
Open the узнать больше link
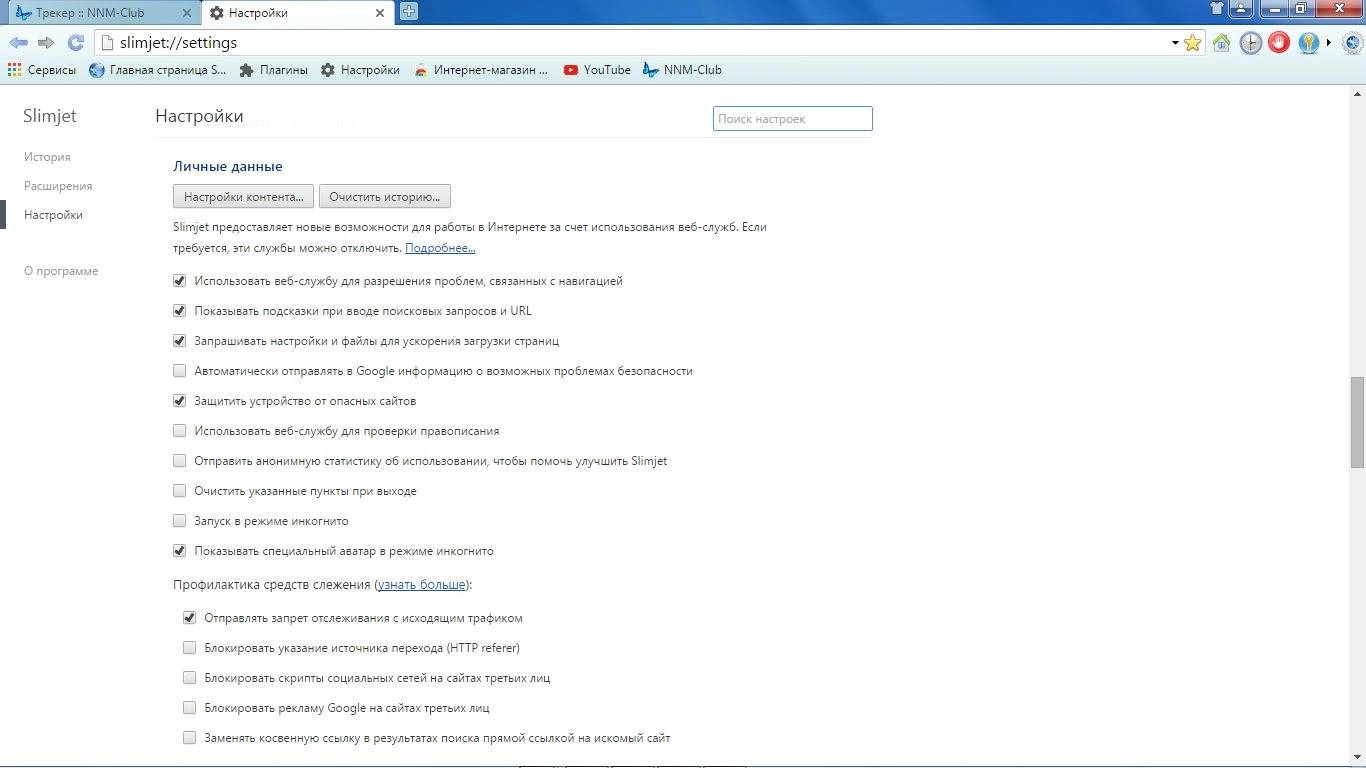[421, 584]
